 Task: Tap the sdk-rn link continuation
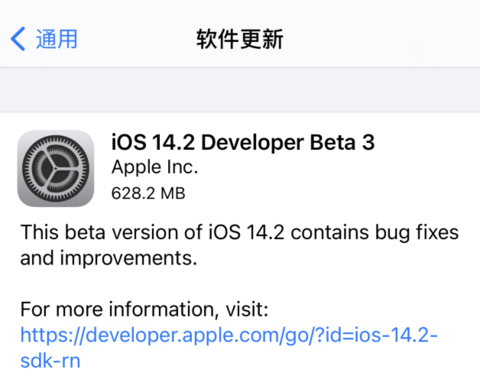[50, 361]
